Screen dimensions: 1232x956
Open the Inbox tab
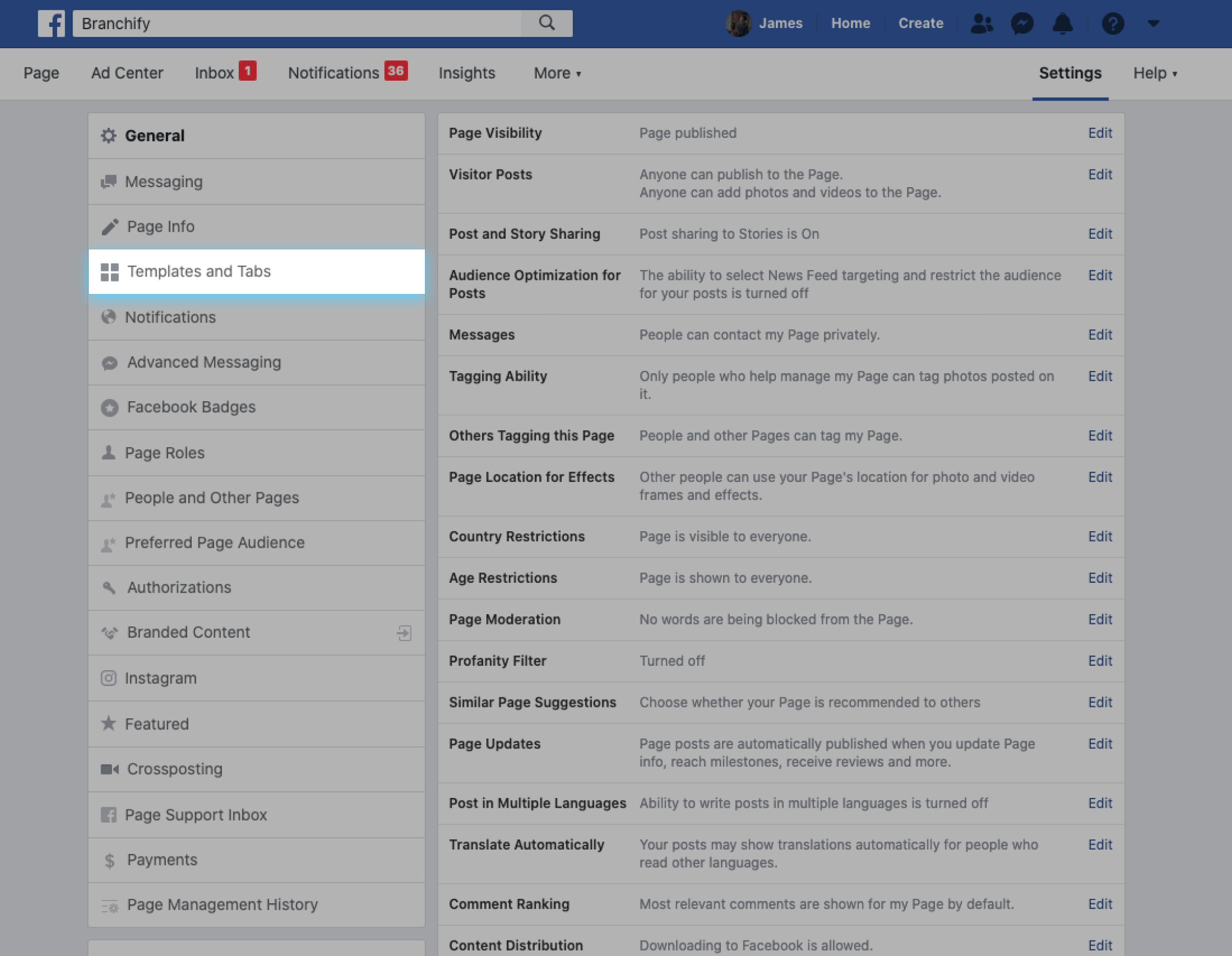(x=214, y=74)
